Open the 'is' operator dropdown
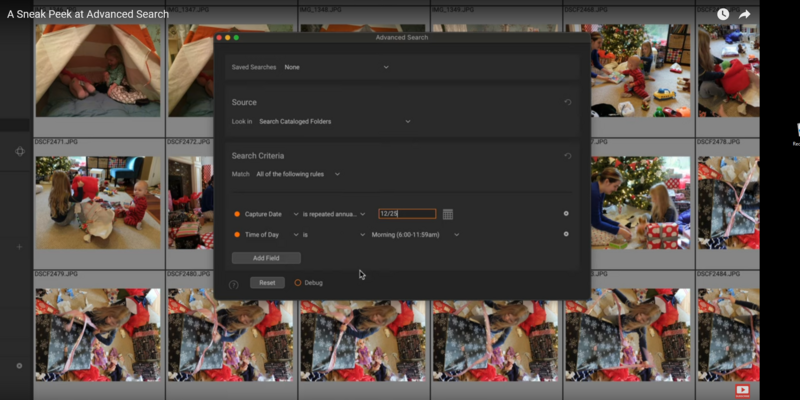 click(334, 235)
